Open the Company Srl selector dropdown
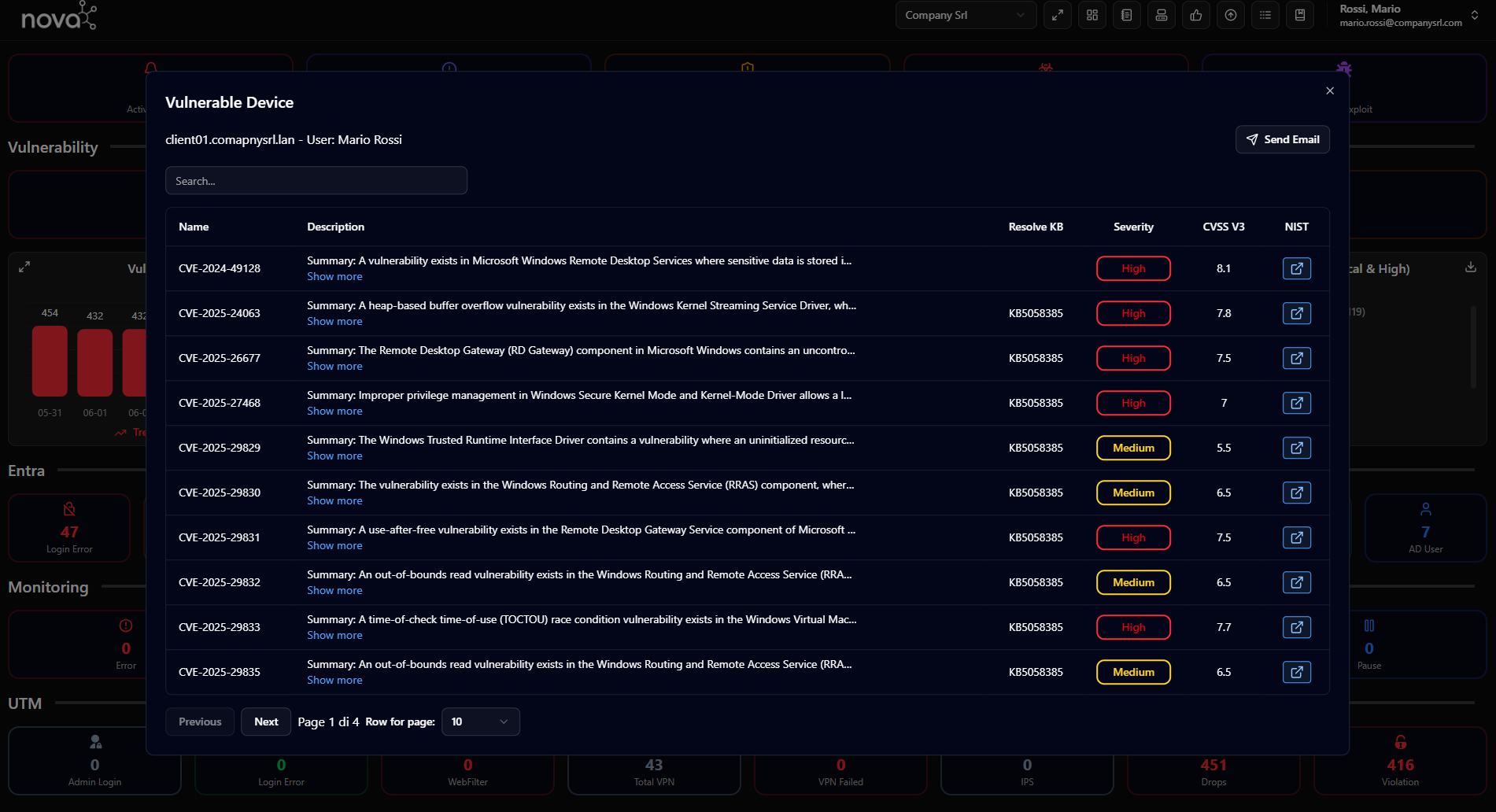The width and height of the screenshot is (1496, 812). tap(965, 15)
